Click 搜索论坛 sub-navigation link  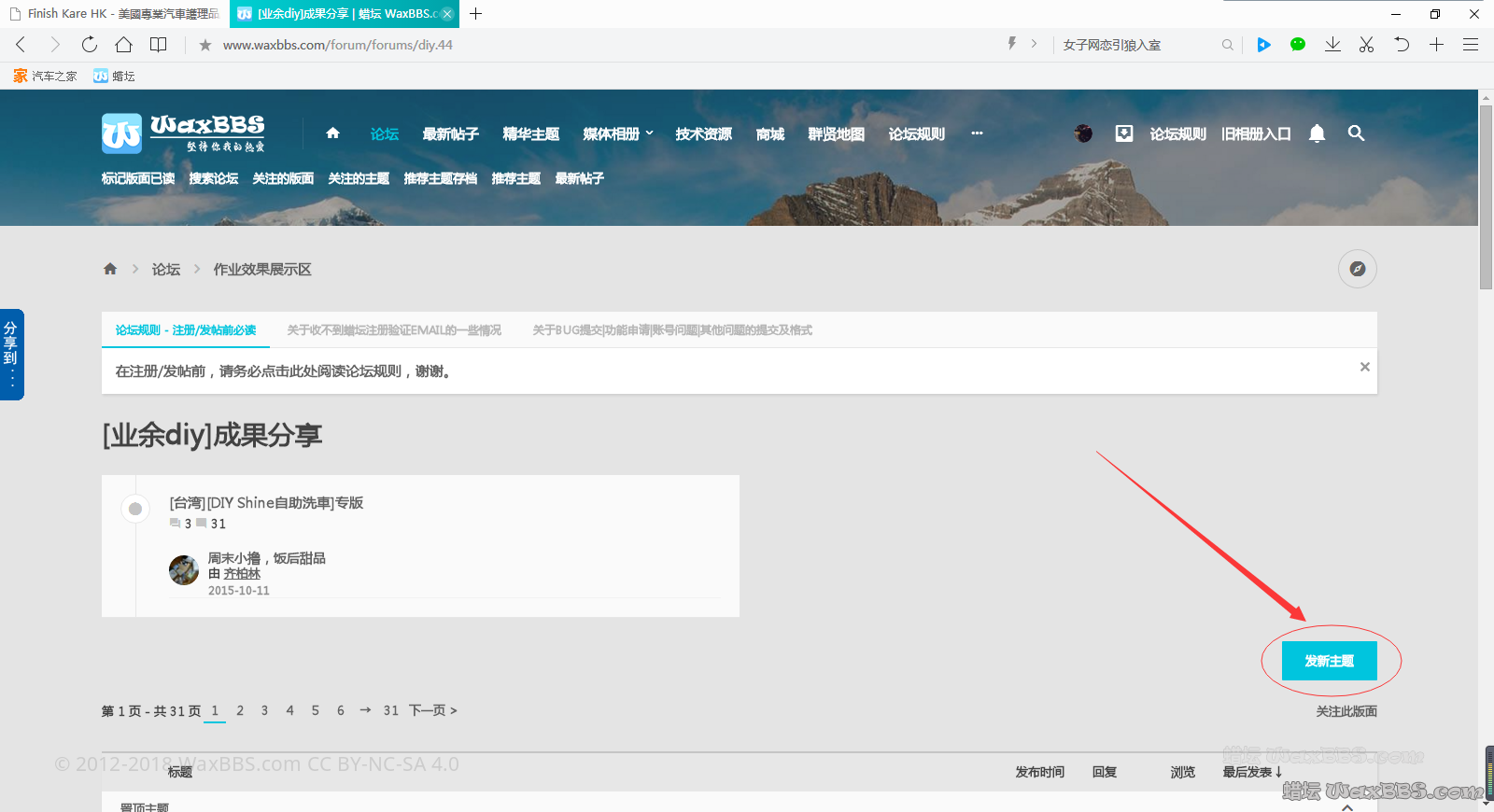(x=214, y=178)
